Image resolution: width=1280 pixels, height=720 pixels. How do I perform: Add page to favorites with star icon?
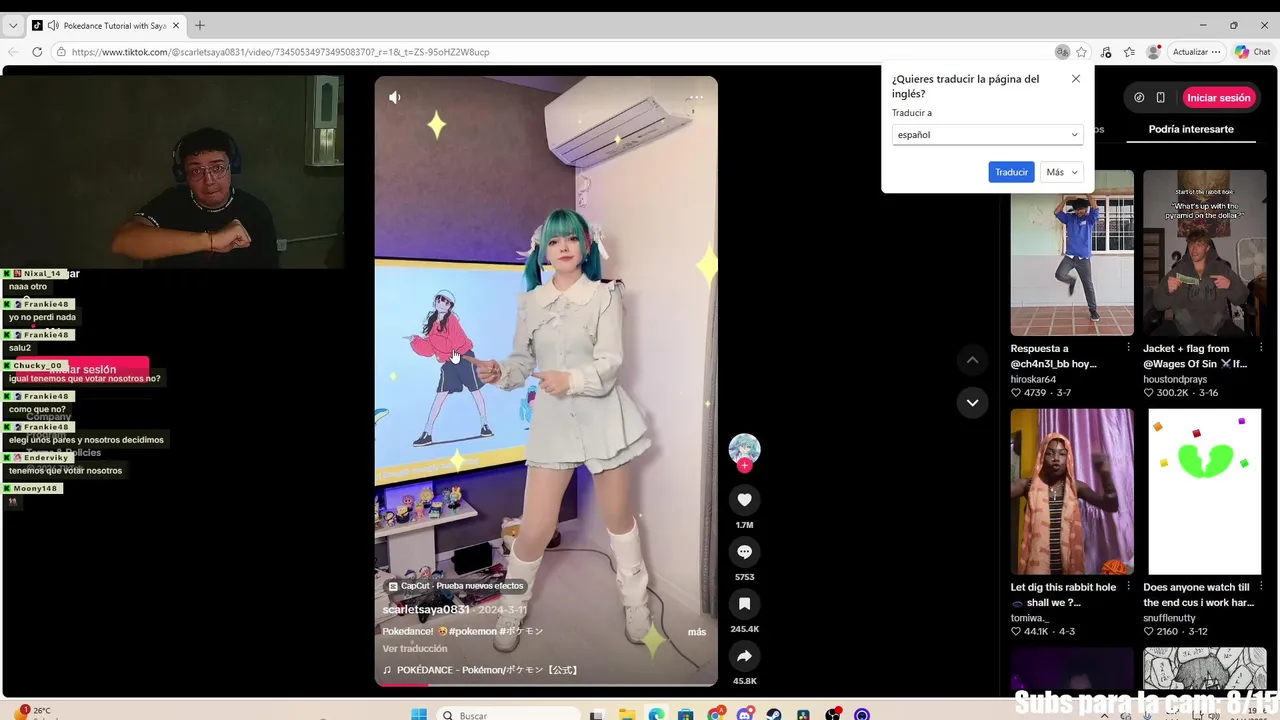tap(1081, 52)
